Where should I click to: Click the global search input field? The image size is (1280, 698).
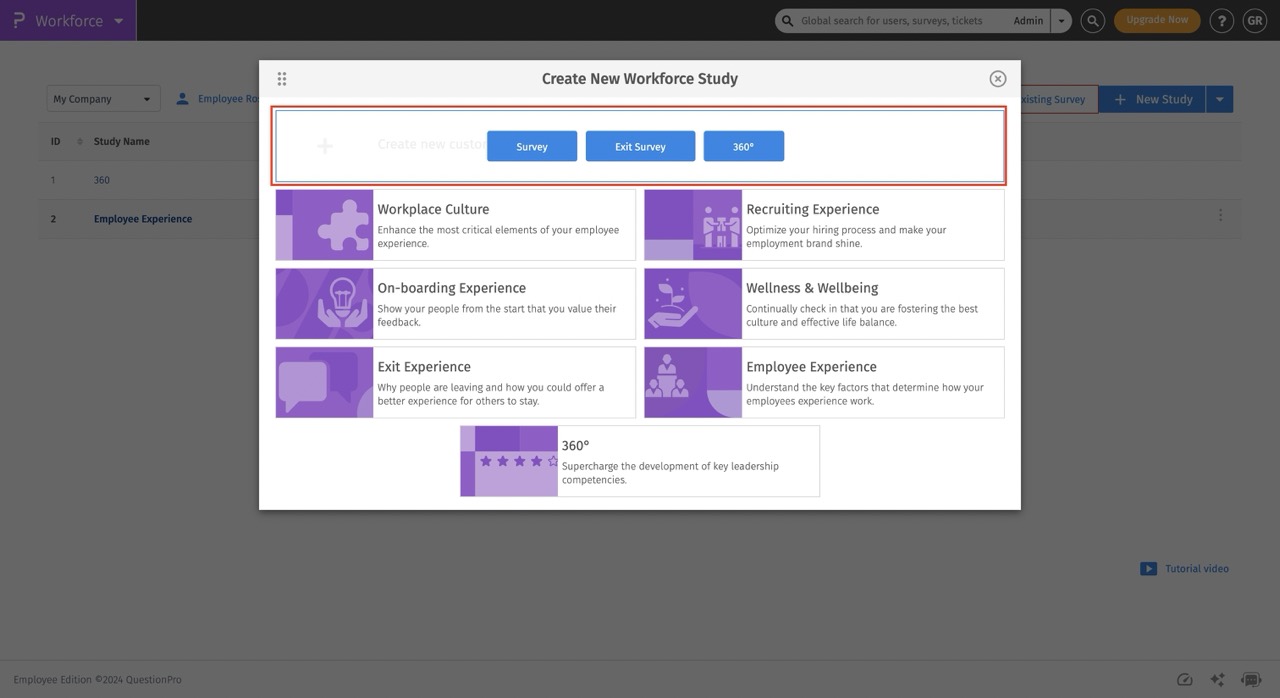click(x=890, y=20)
